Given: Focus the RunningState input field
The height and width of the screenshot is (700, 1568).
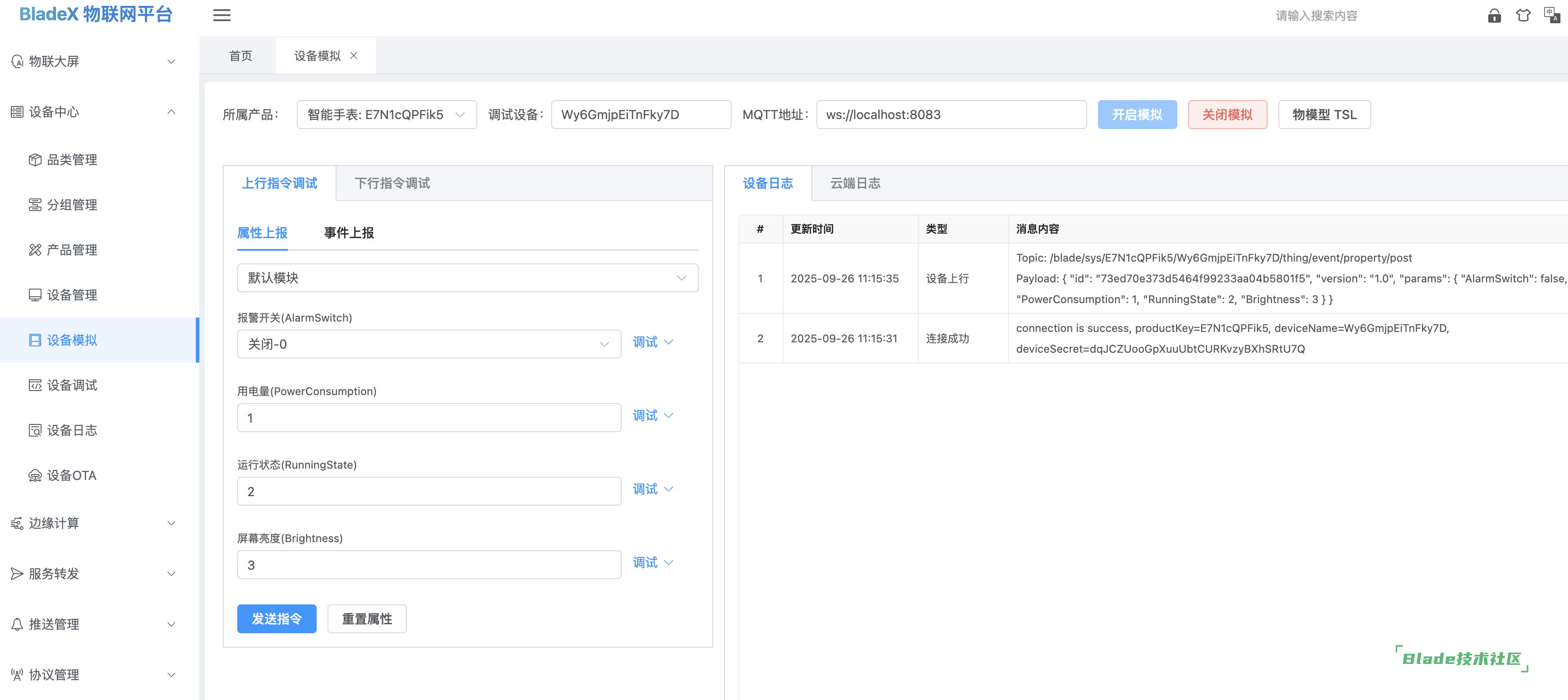Looking at the screenshot, I should pyautogui.click(x=429, y=491).
